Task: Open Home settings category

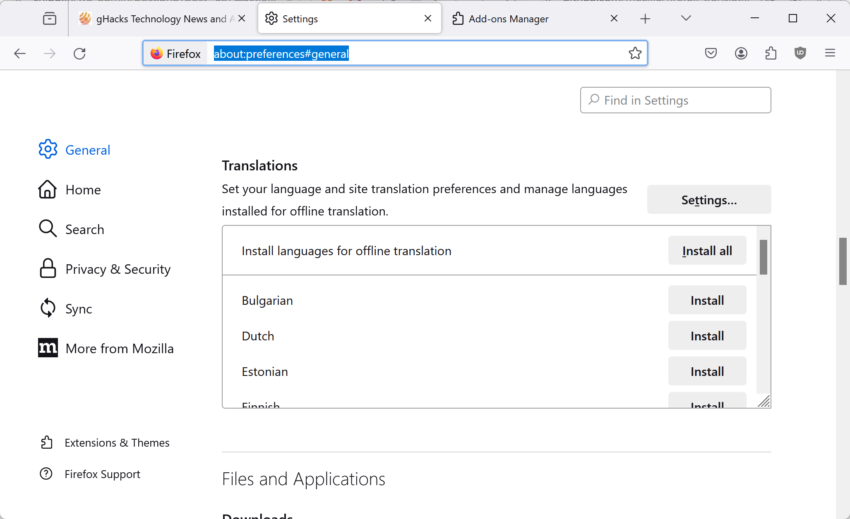Action: pos(69,190)
